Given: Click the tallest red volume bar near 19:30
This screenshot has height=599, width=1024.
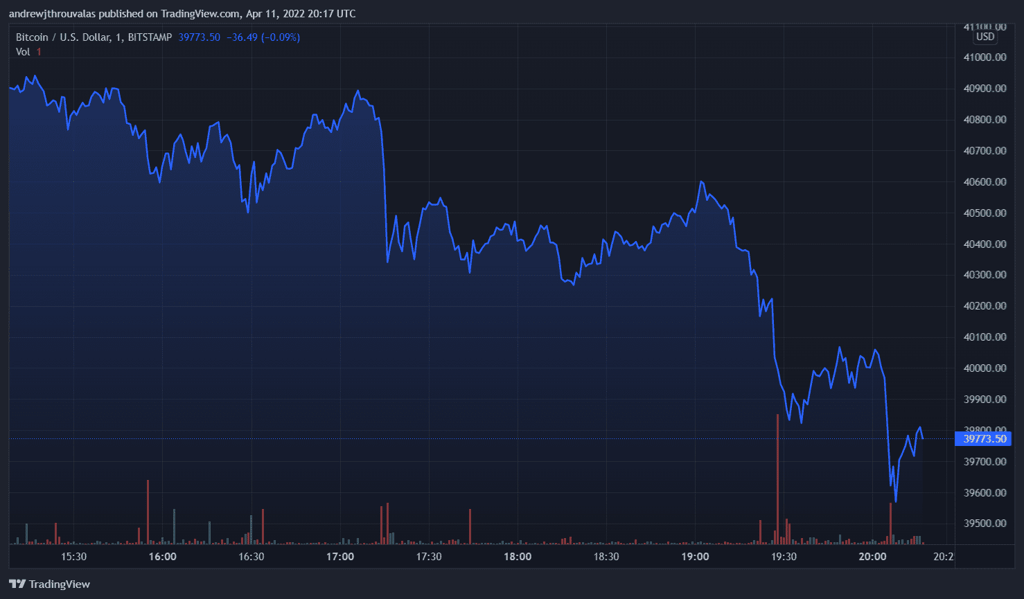Looking at the screenshot, I should [x=777, y=480].
